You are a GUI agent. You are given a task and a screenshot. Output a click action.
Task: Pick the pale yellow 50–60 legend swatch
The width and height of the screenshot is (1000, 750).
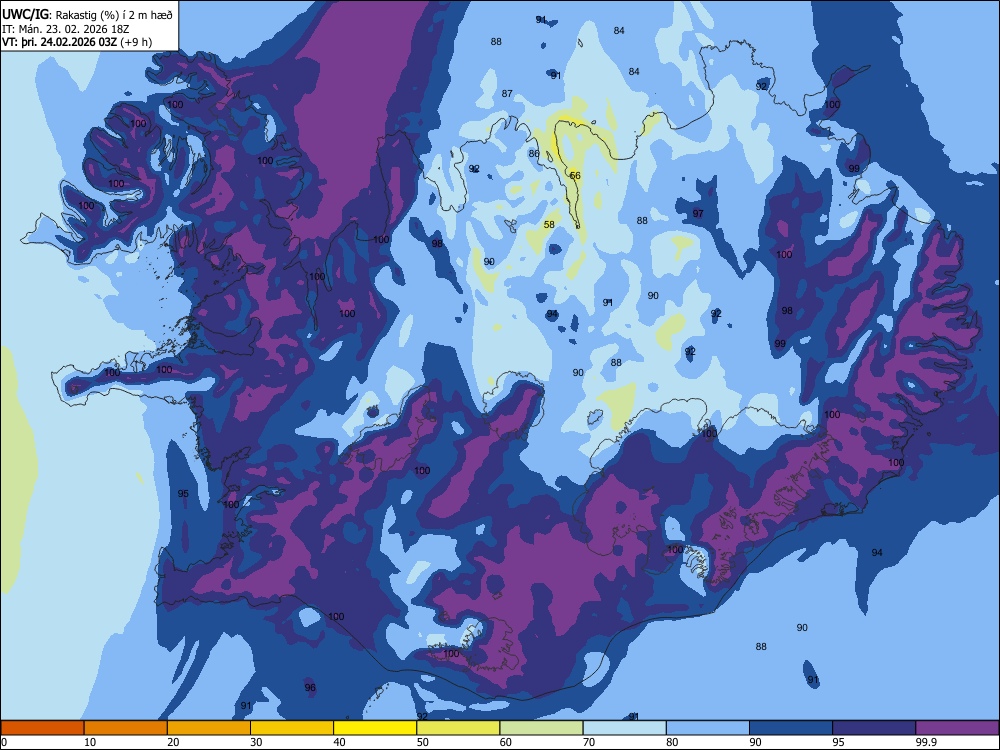point(458,728)
